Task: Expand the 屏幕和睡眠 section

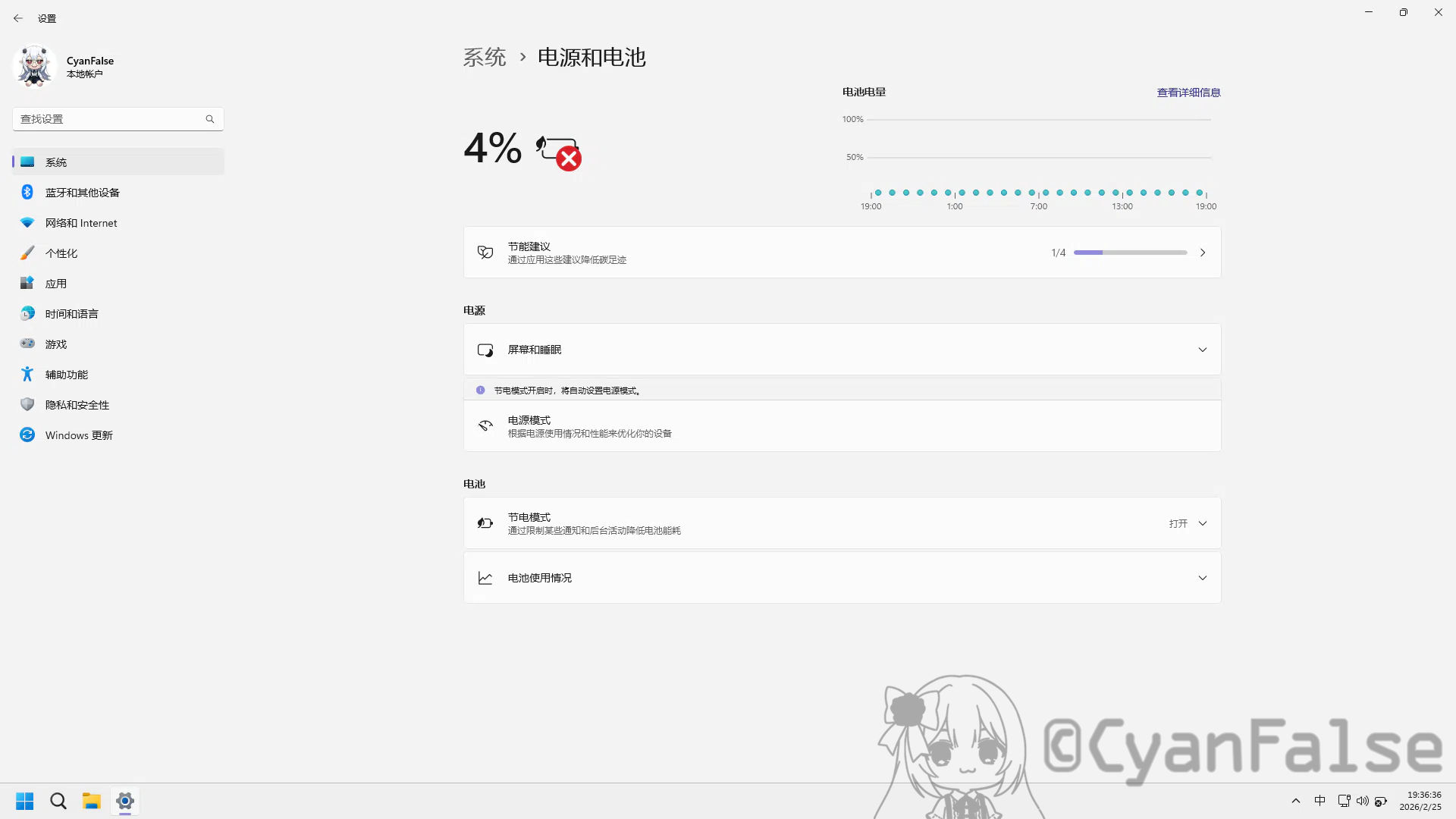Action: pos(840,349)
